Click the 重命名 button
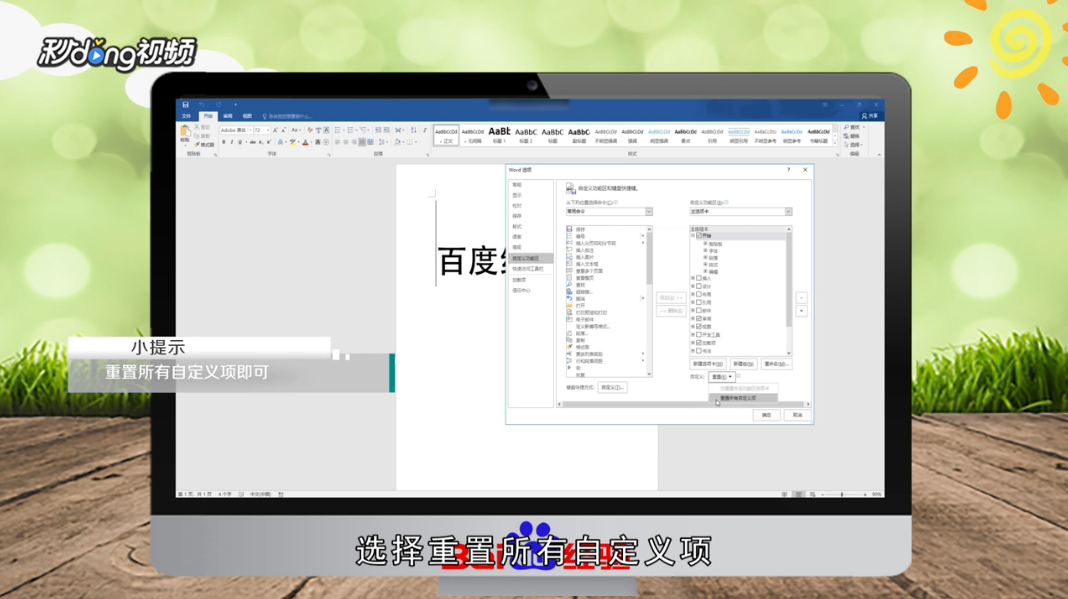Screen dimensions: 1068x599 pyautogui.click(x=776, y=364)
